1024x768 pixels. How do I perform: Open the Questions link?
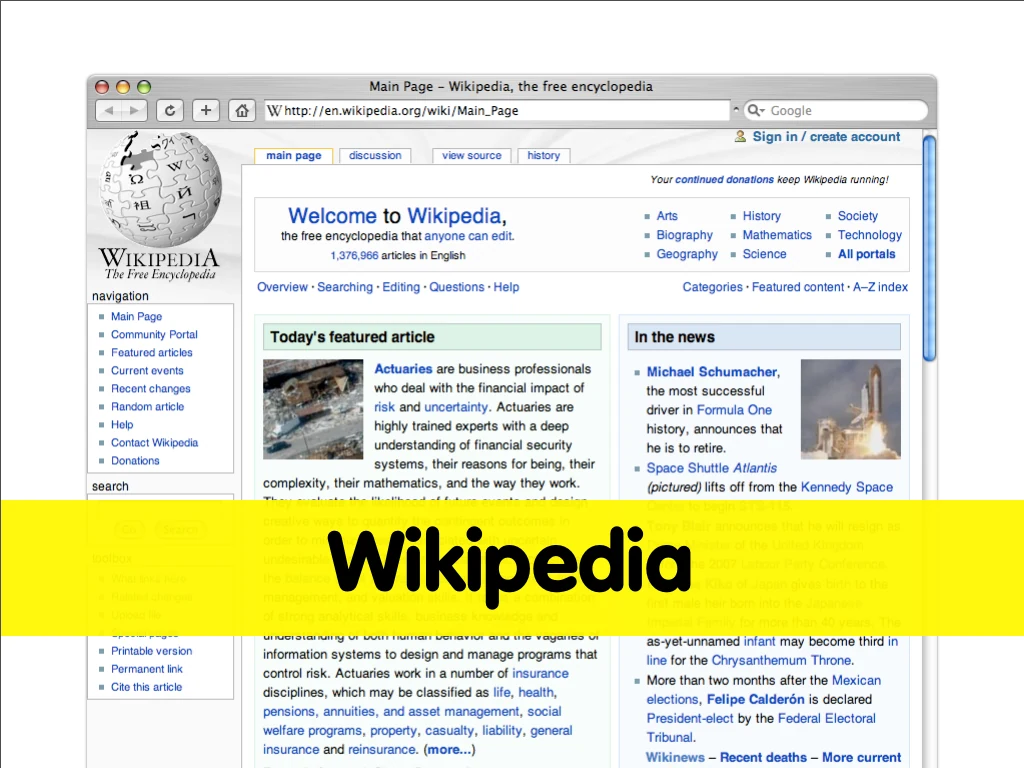click(456, 287)
